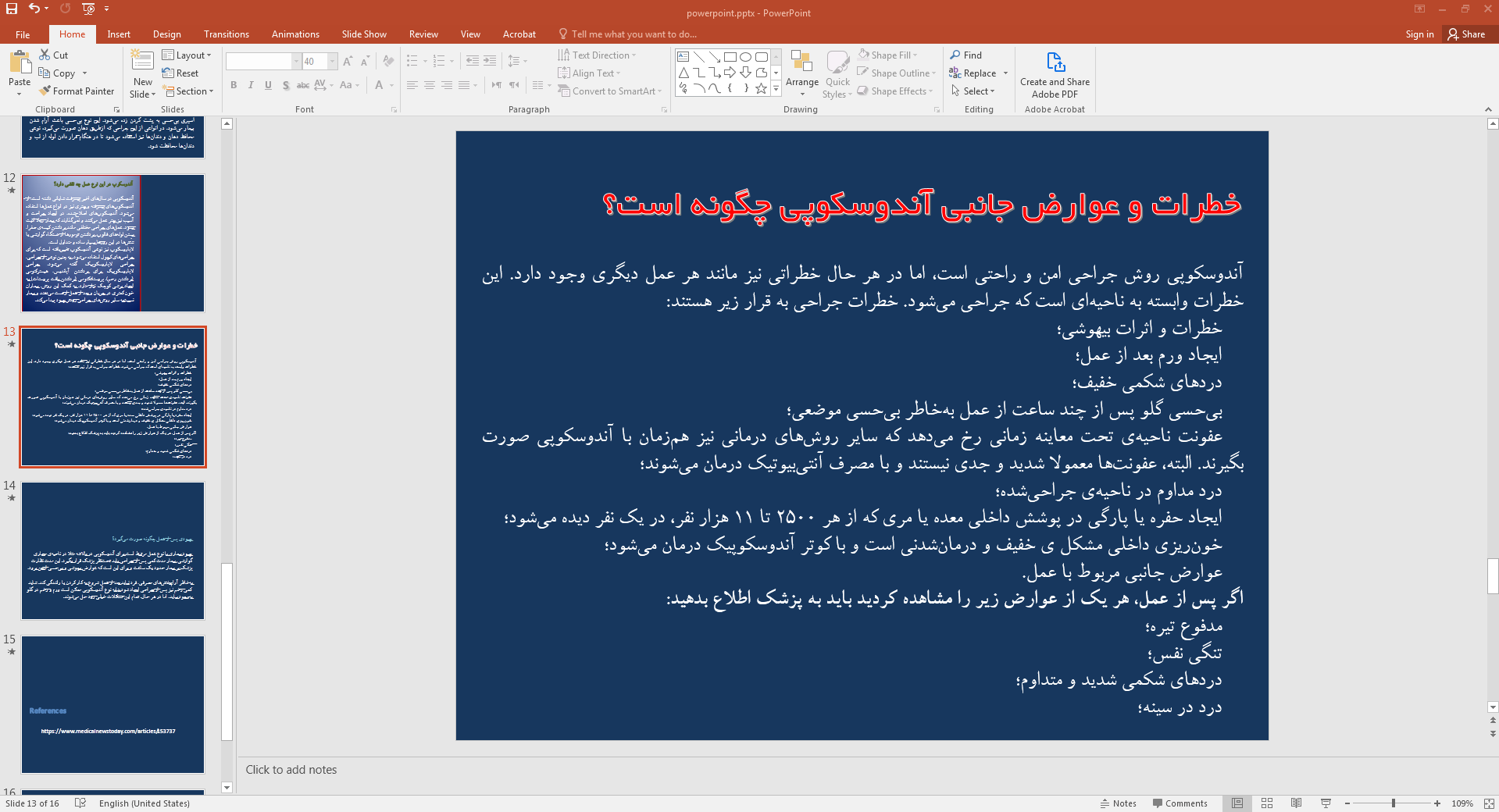1499x812 pixels.
Task: Click the zoom in plus button
Action: coord(1437,803)
